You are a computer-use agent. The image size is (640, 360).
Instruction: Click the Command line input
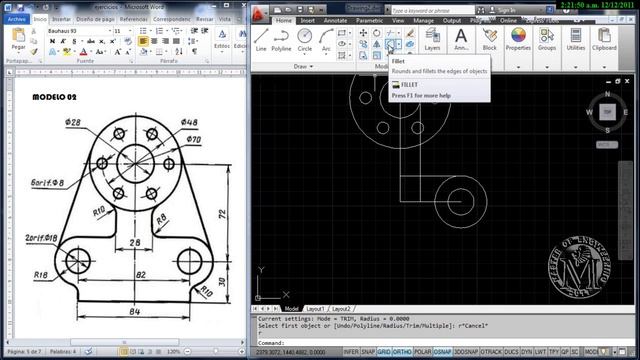tap(446, 343)
